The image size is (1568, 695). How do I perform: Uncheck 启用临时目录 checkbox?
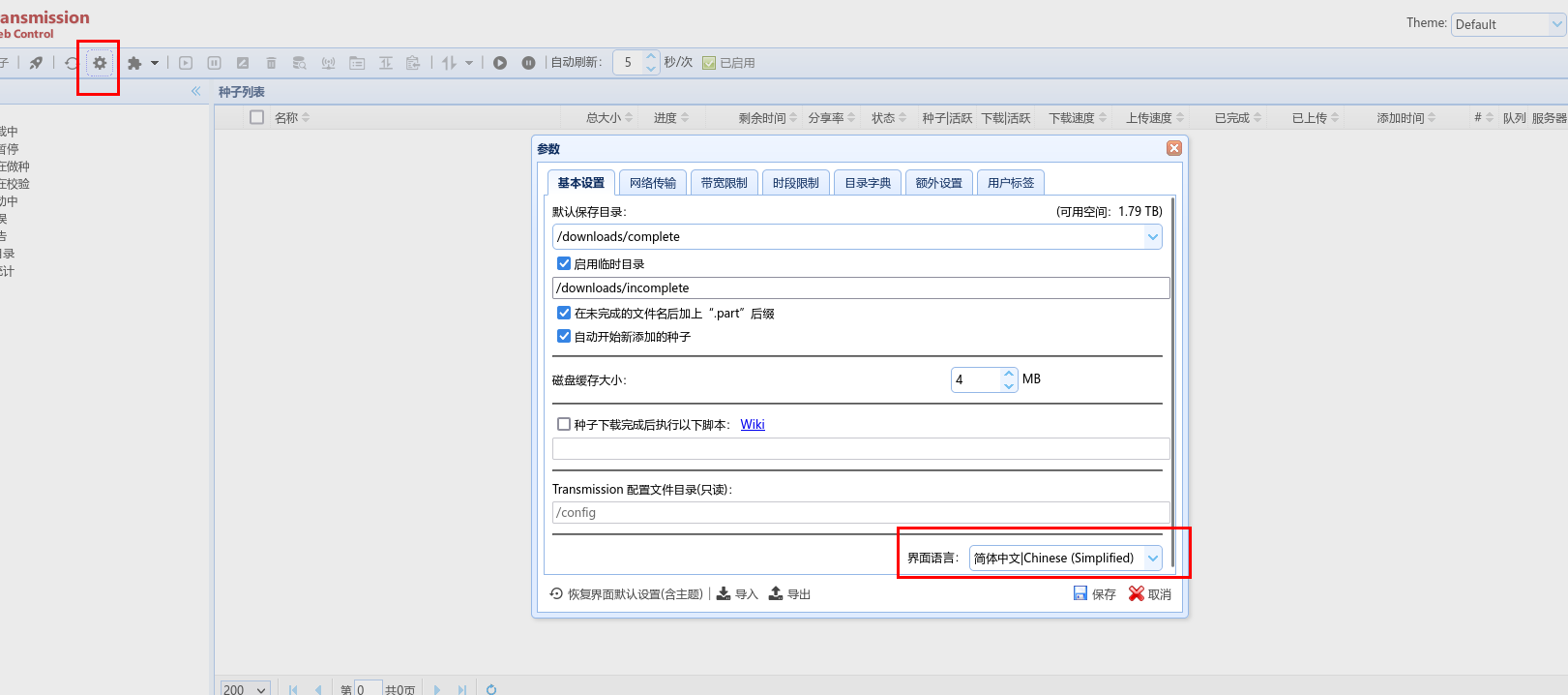(x=564, y=263)
